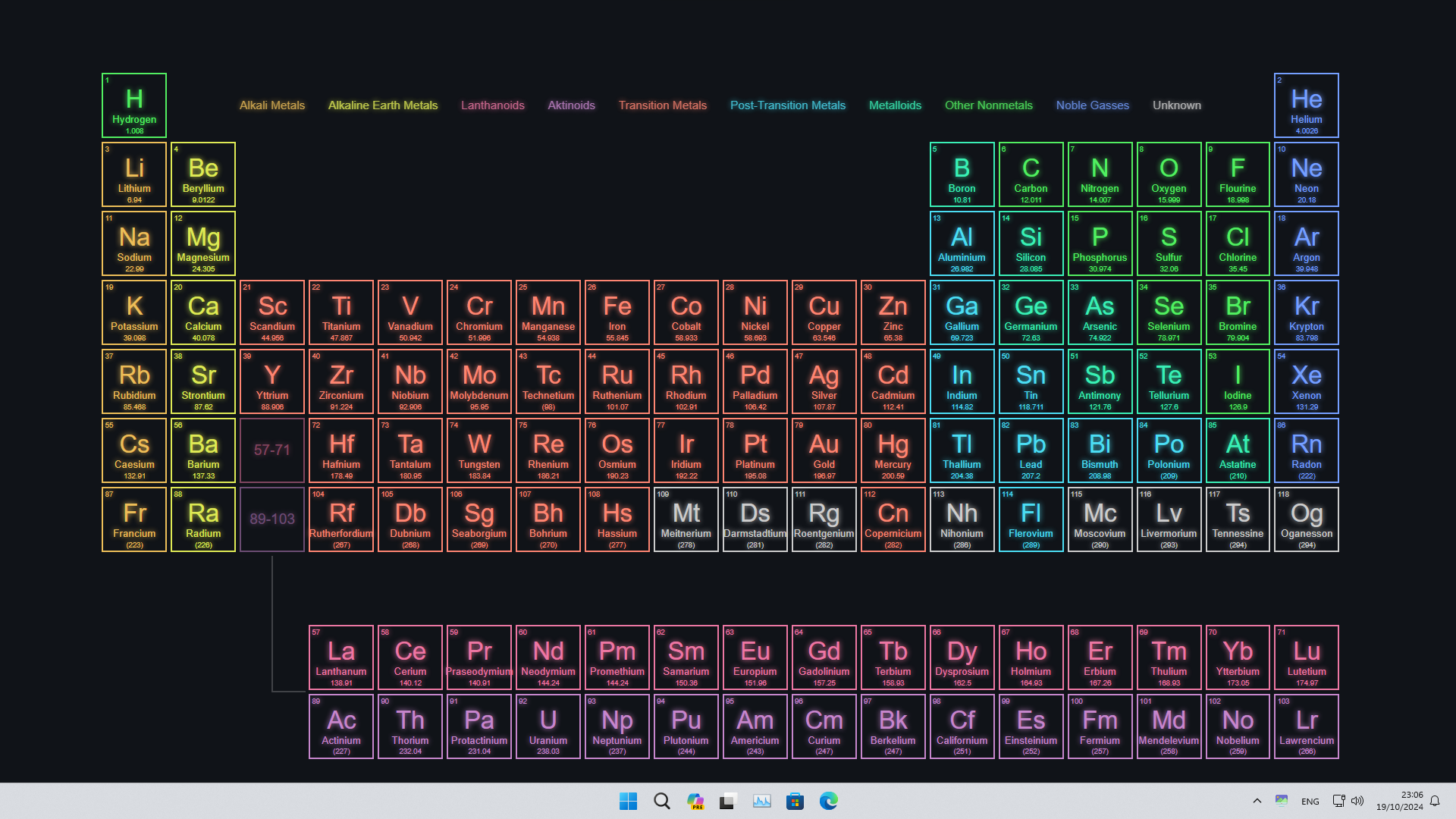Pick the Einsteinium tile
Image resolution: width=1456 pixels, height=819 pixels.
point(1031,726)
